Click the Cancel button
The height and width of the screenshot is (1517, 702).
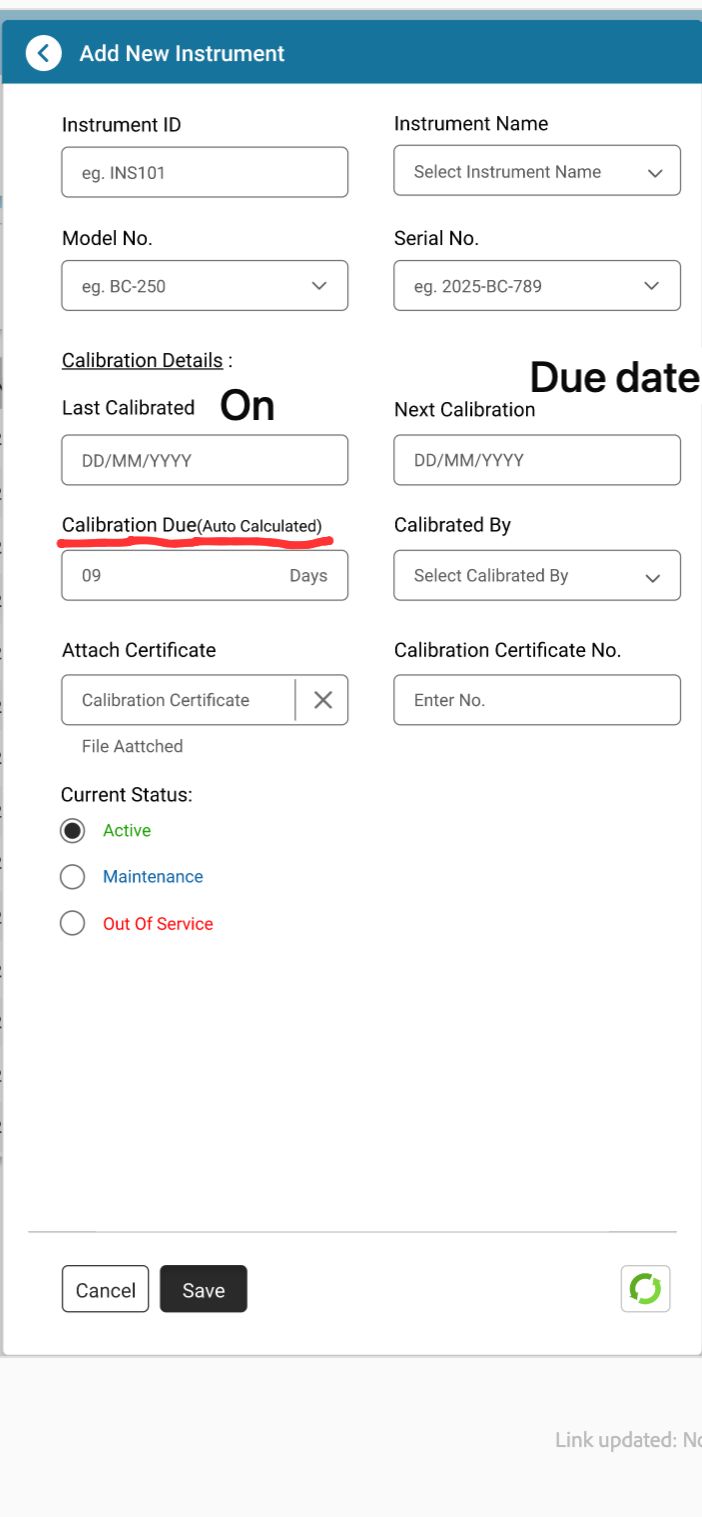click(x=105, y=1290)
